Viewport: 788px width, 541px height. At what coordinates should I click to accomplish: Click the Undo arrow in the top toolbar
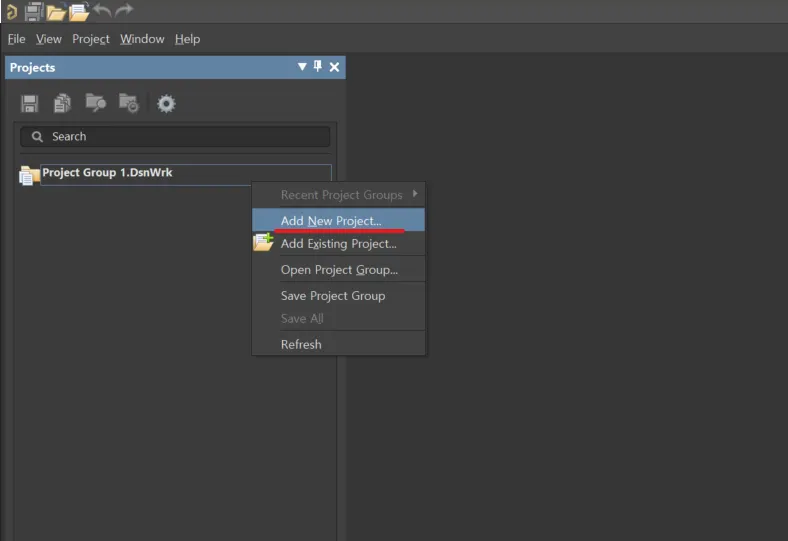tap(102, 10)
